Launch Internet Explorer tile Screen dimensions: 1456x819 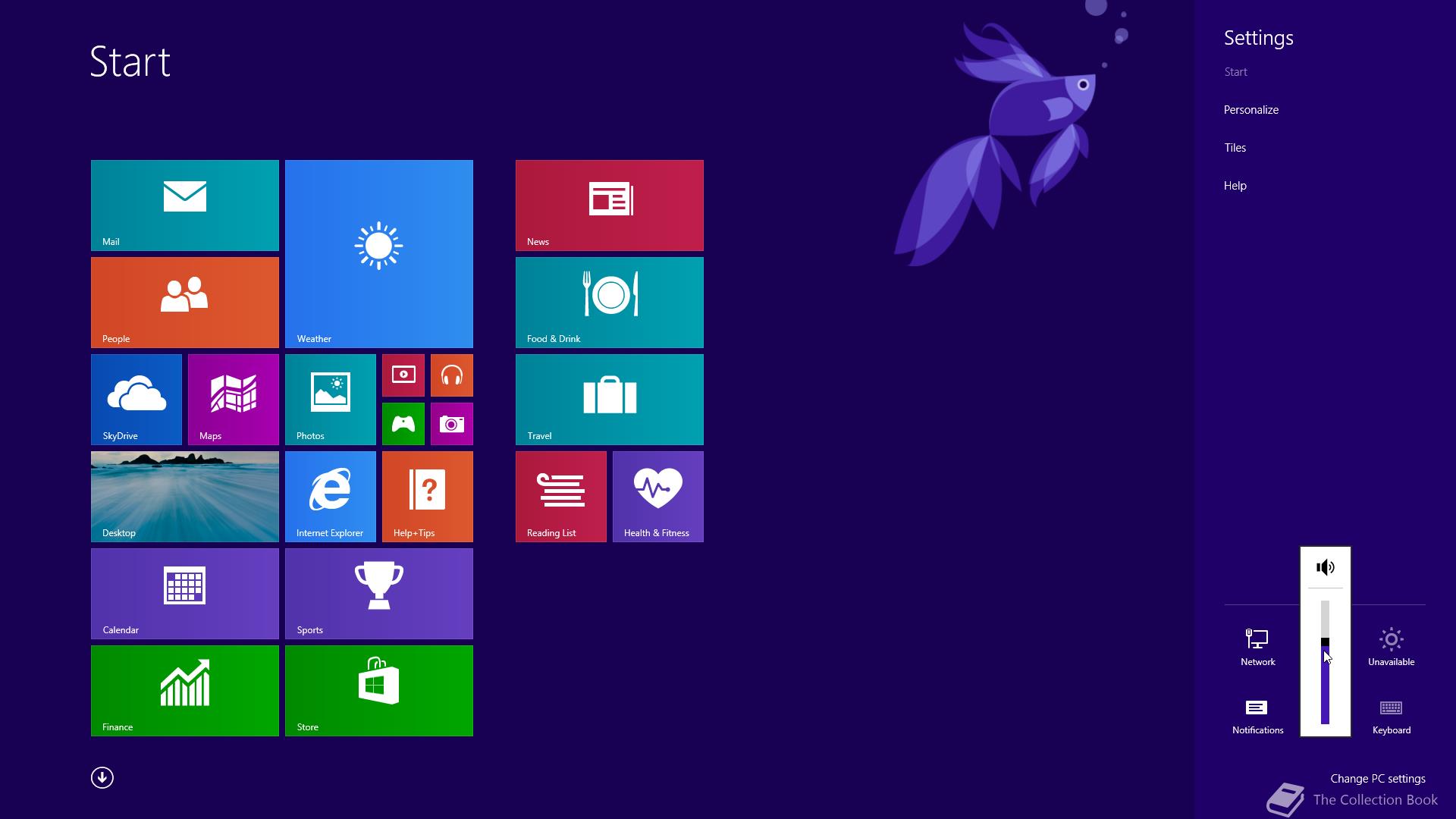pyautogui.click(x=331, y=497)
